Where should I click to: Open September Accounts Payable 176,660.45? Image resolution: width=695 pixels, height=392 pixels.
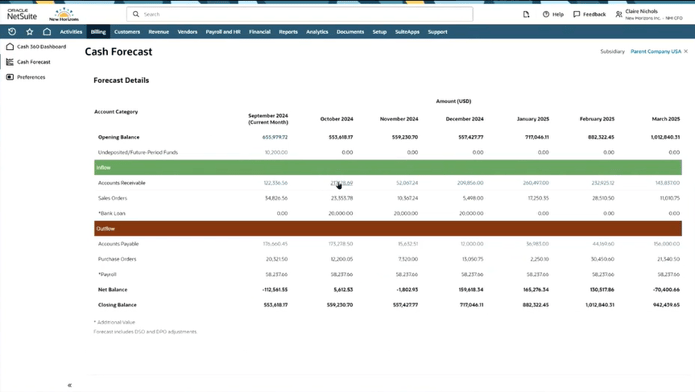tap(275, 244)
